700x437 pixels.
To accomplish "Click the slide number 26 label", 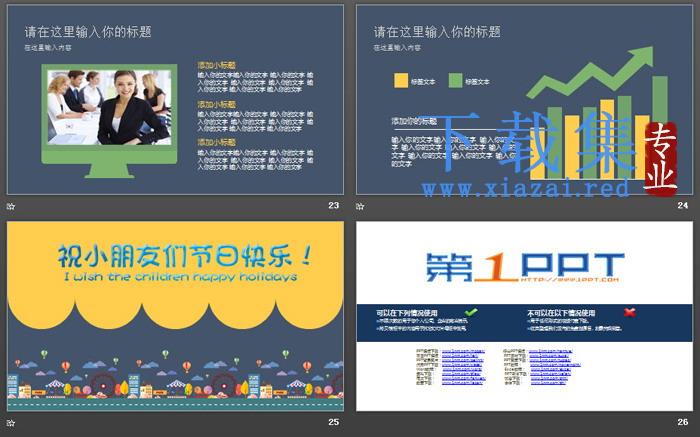I will point(683,422).
